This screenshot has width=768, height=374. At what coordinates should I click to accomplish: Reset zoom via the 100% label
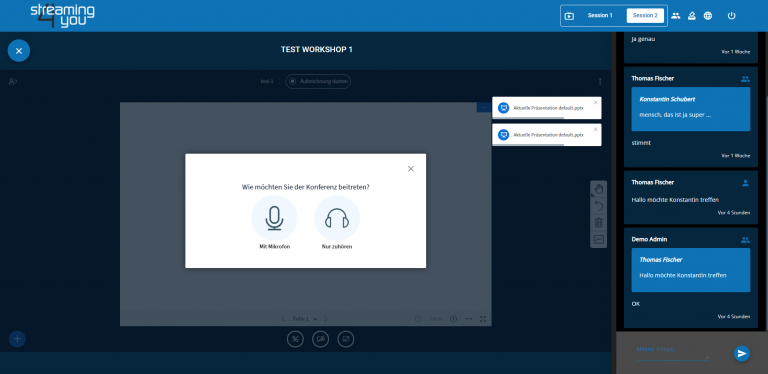pyautogui.click(x=436, y=319)
